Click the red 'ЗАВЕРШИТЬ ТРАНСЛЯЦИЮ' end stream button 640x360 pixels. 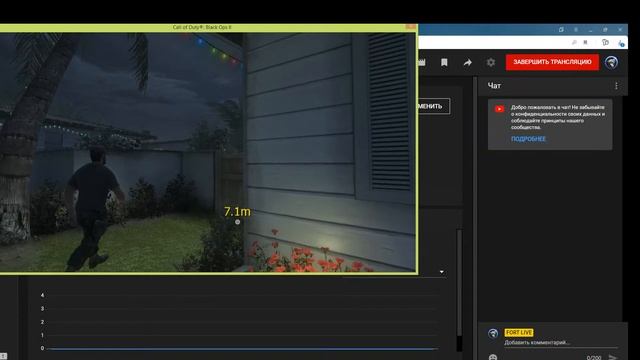(552, 62)
